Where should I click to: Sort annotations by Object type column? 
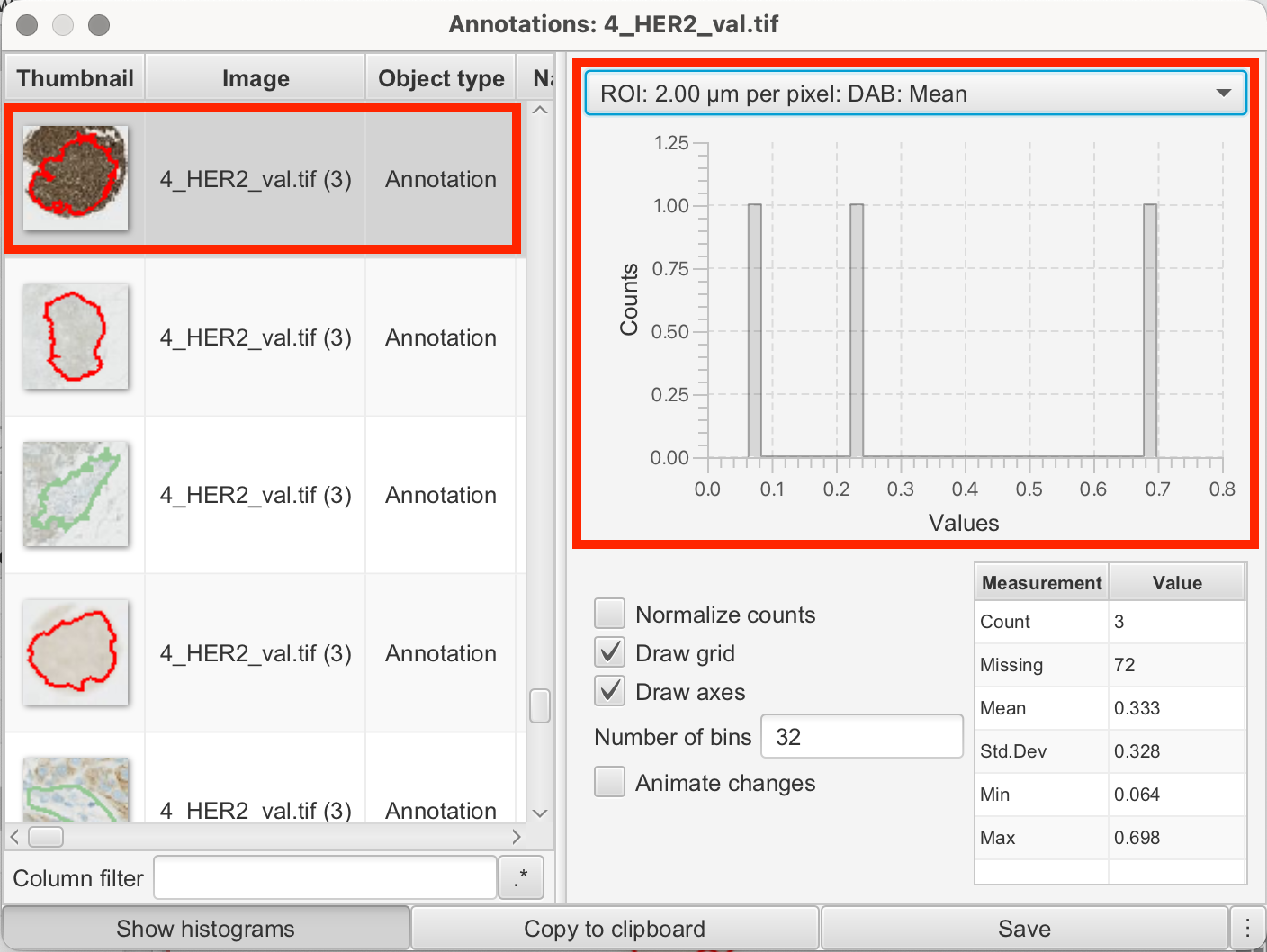pos(440,77)
